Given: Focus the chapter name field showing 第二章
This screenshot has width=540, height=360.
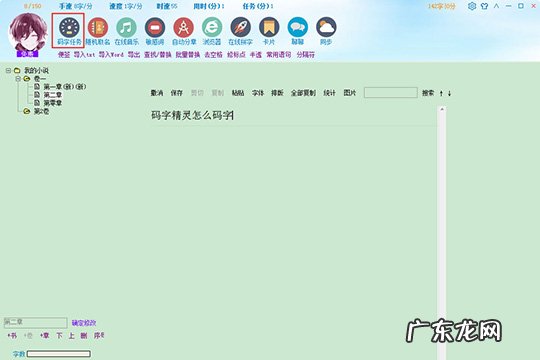Looking at the screenshot, I should (35, 322).
